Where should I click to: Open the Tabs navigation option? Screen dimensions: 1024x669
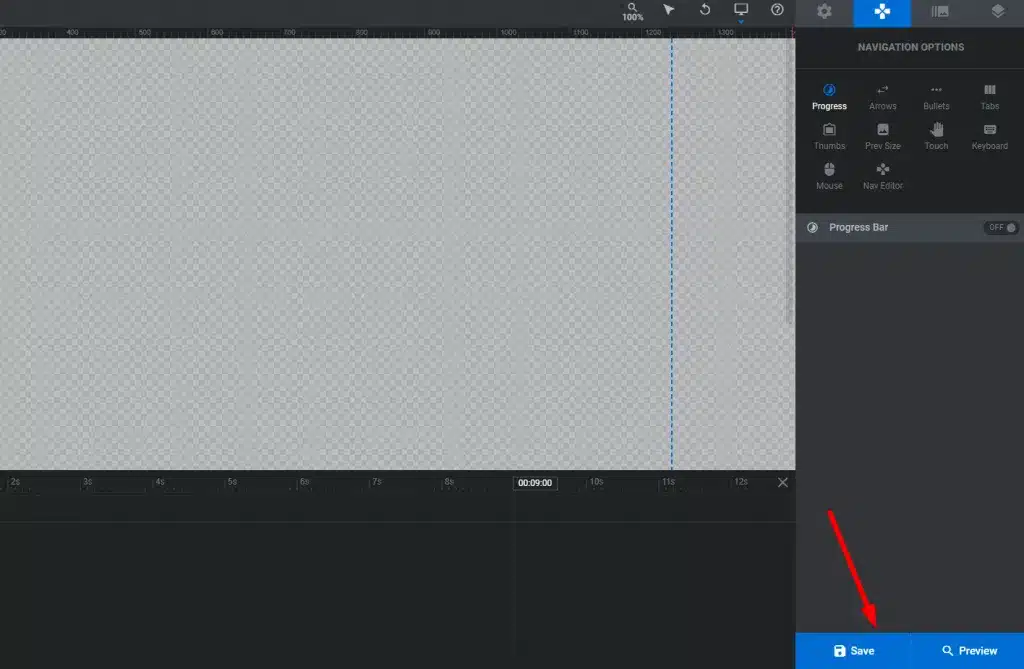click(989, 96)
